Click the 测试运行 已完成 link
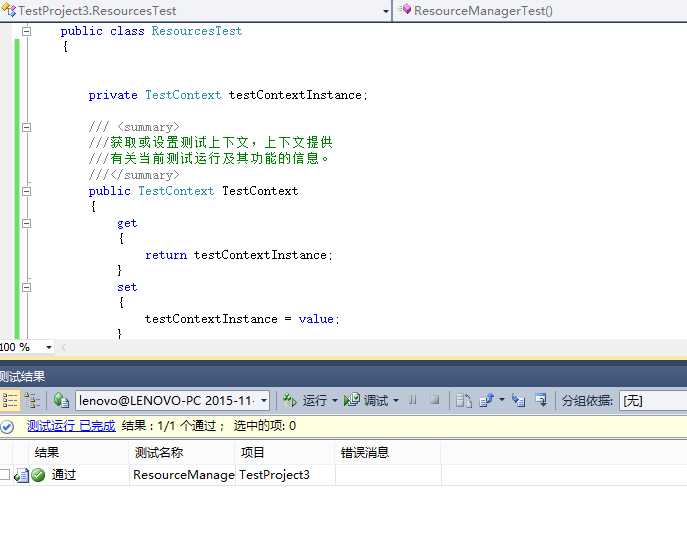Viewport: 687px width, 536px height. pos(71,426)
